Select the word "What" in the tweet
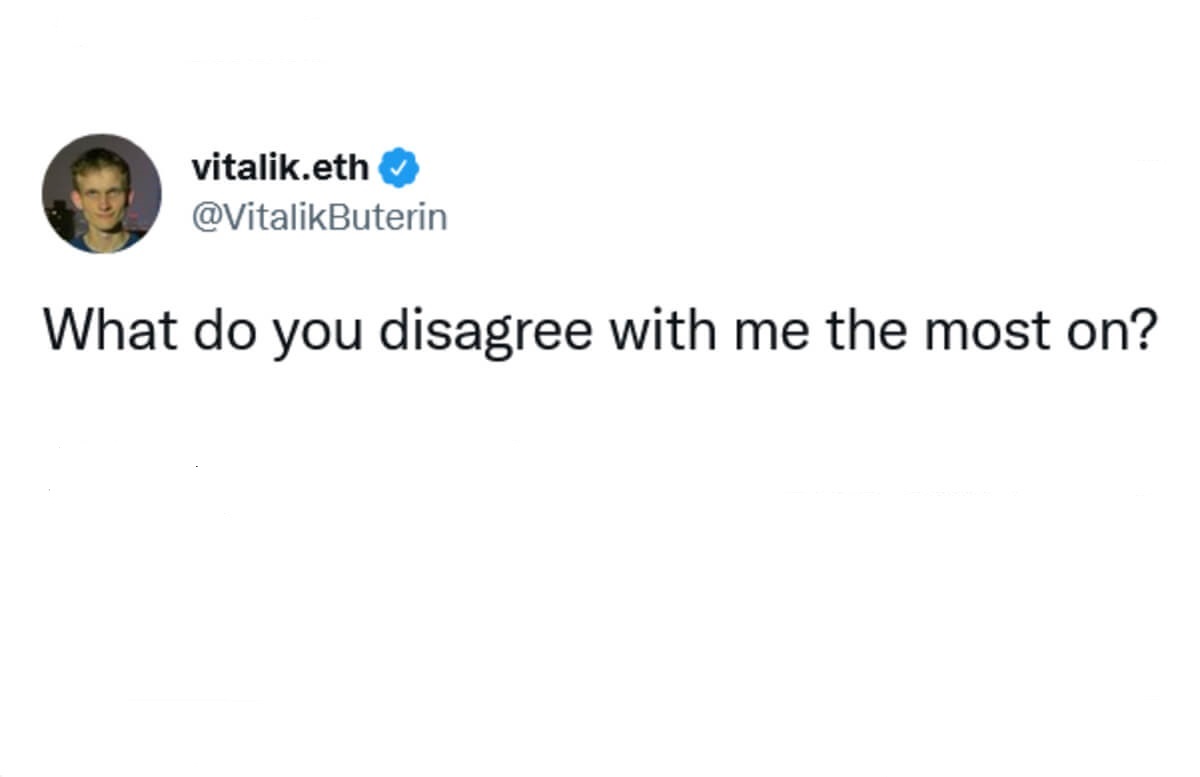The height and width of the screenshot is (777, 1200). pos(108,330)
